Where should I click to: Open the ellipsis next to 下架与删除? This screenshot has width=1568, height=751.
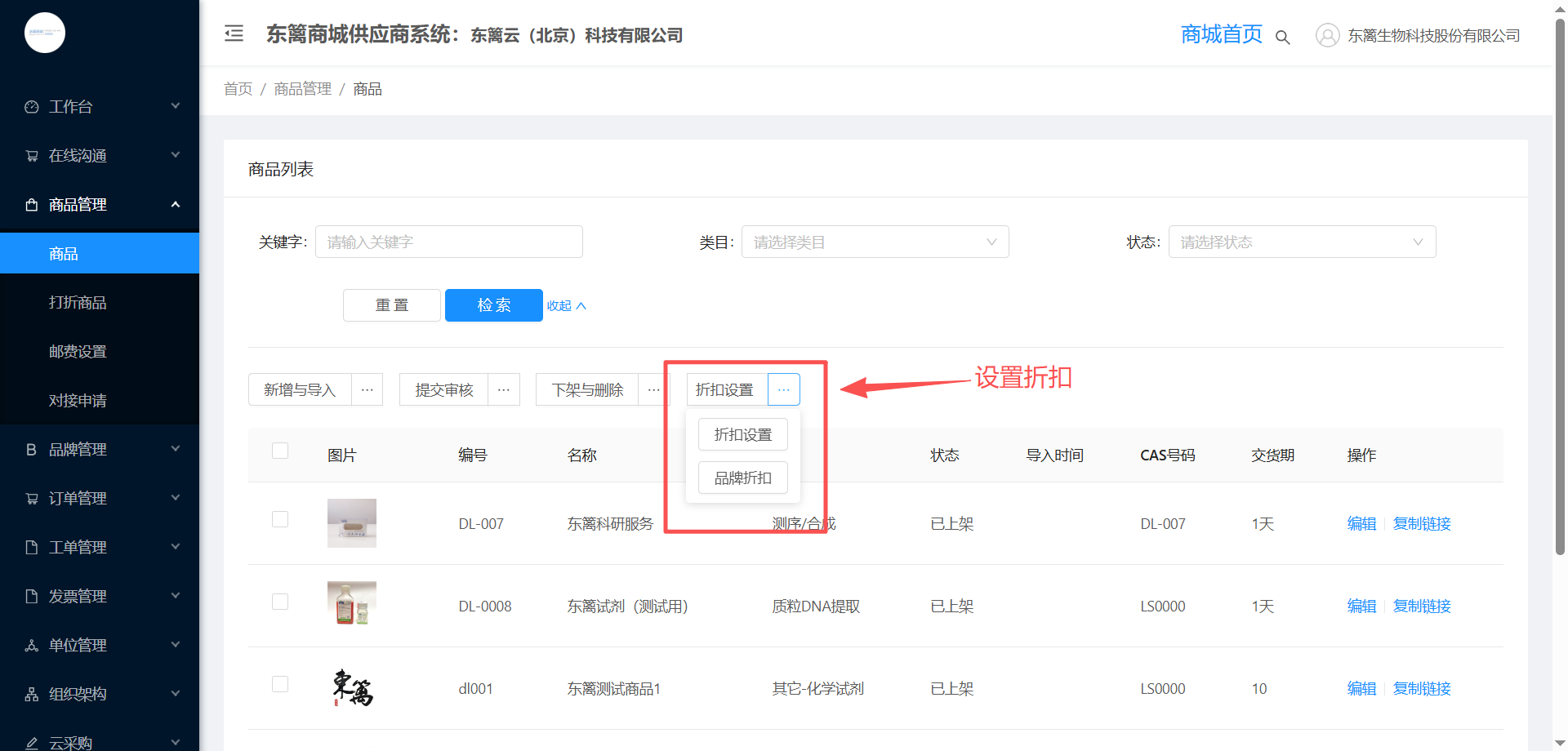[x=653, y=389]
